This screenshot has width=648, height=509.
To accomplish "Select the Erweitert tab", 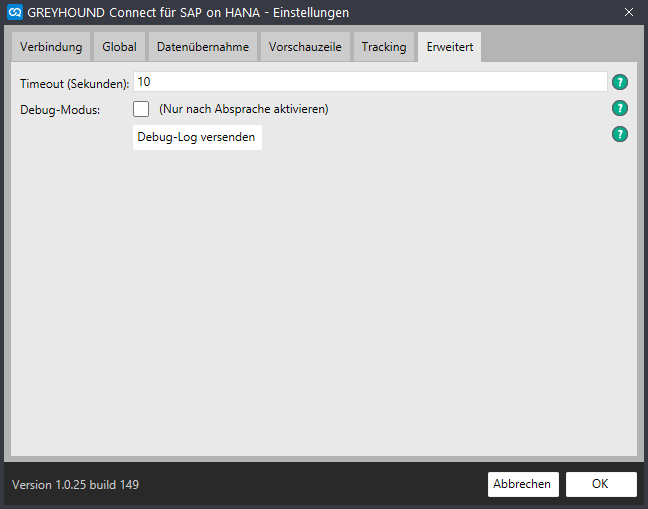I will [x=450, y=47].
